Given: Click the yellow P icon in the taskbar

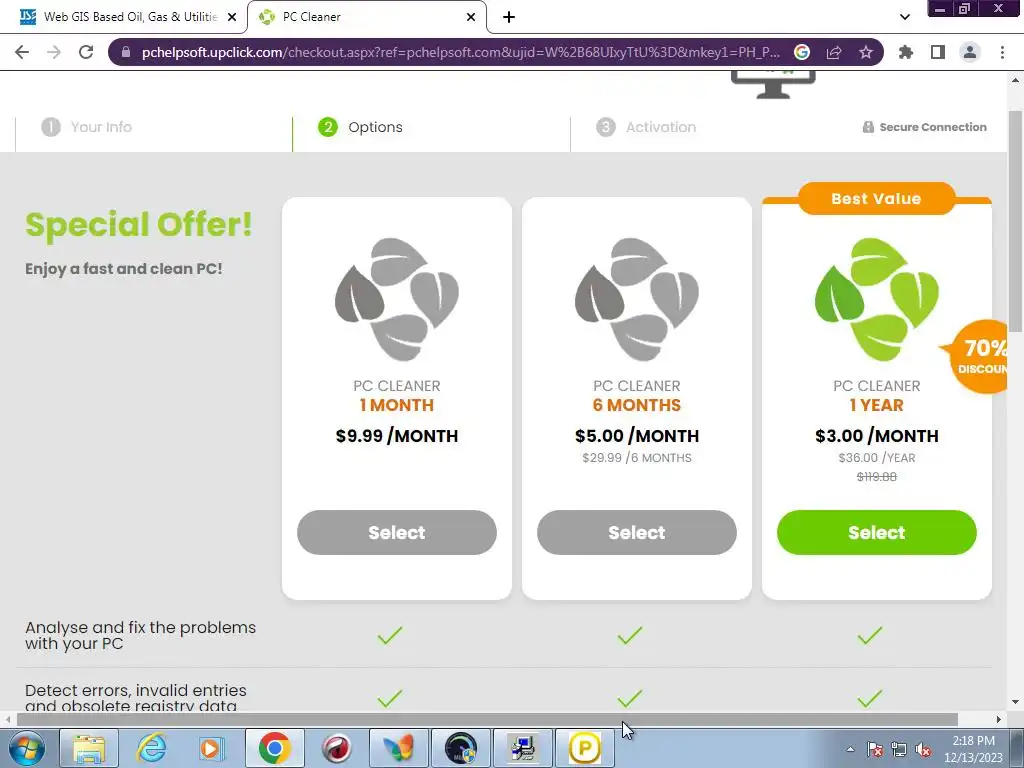Looking at the screenshot, I should (584, 748).
